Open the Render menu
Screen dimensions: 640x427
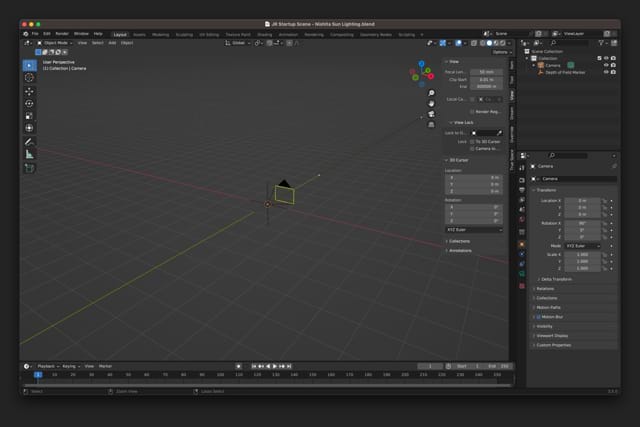62,33
